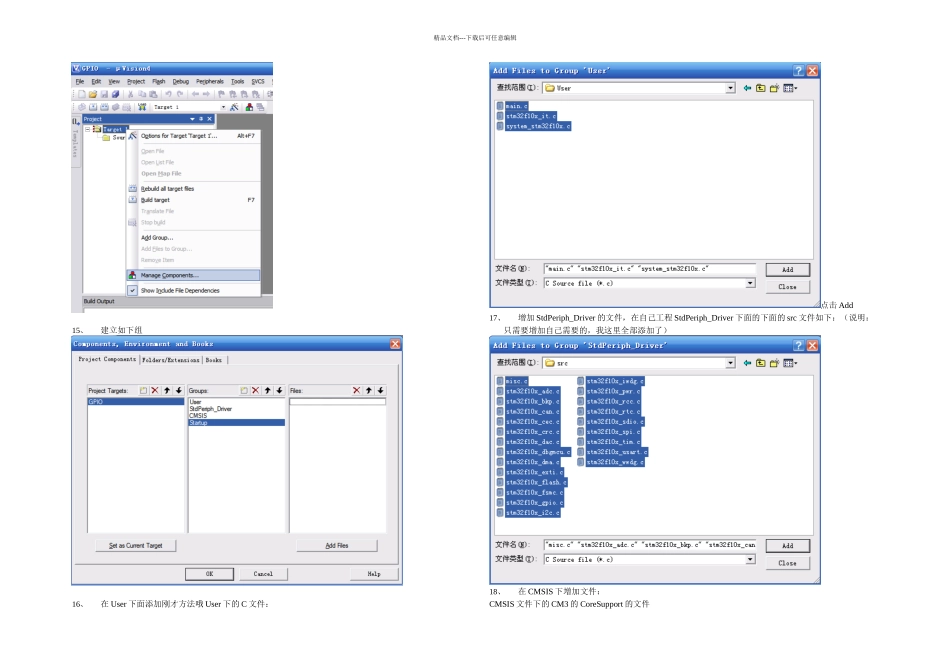Click New file icon in µVision toolbar
Viewport: 950px width, 672px height.
pos(81,95)
